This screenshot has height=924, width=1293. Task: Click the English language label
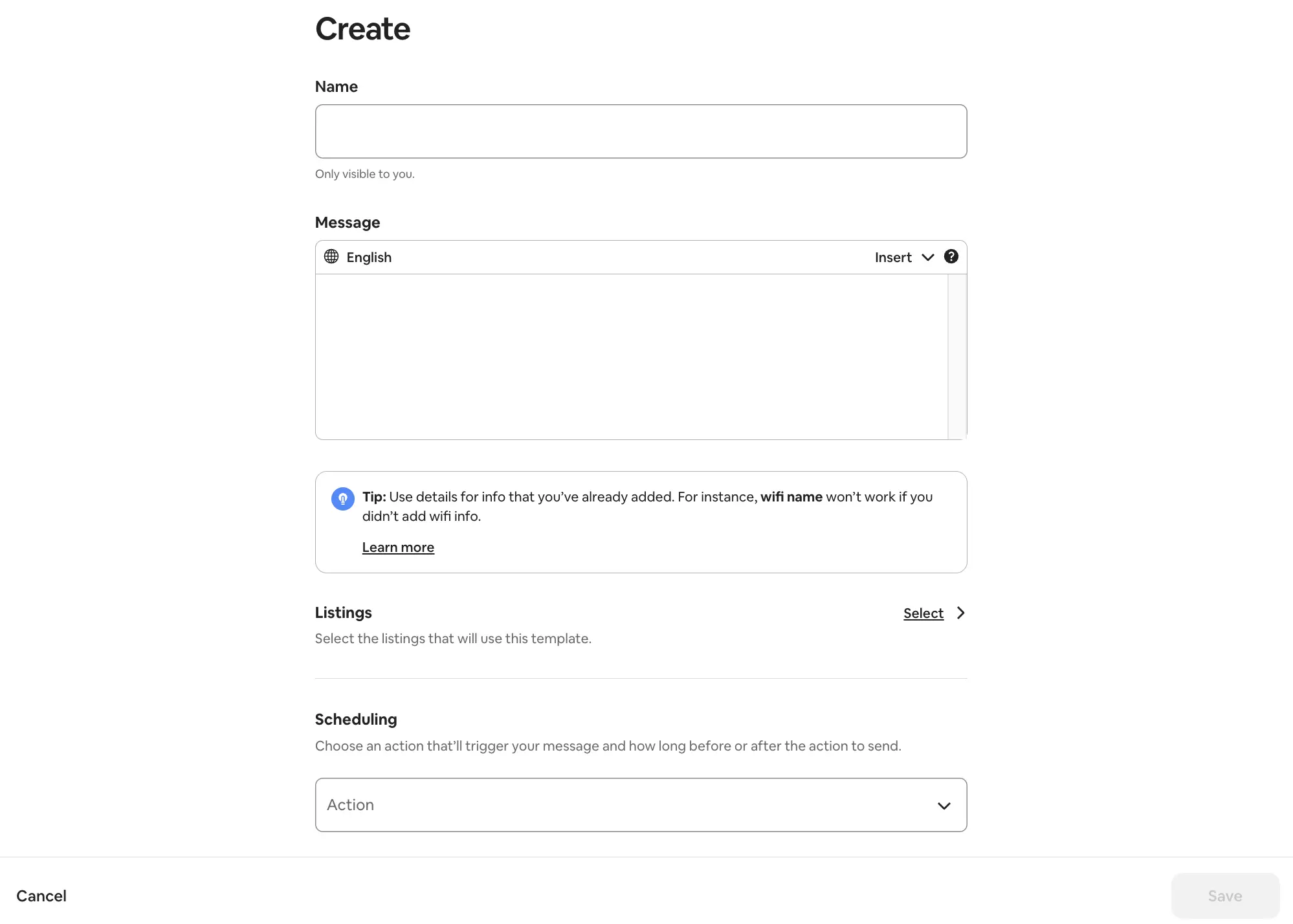[x=369, y=258]
